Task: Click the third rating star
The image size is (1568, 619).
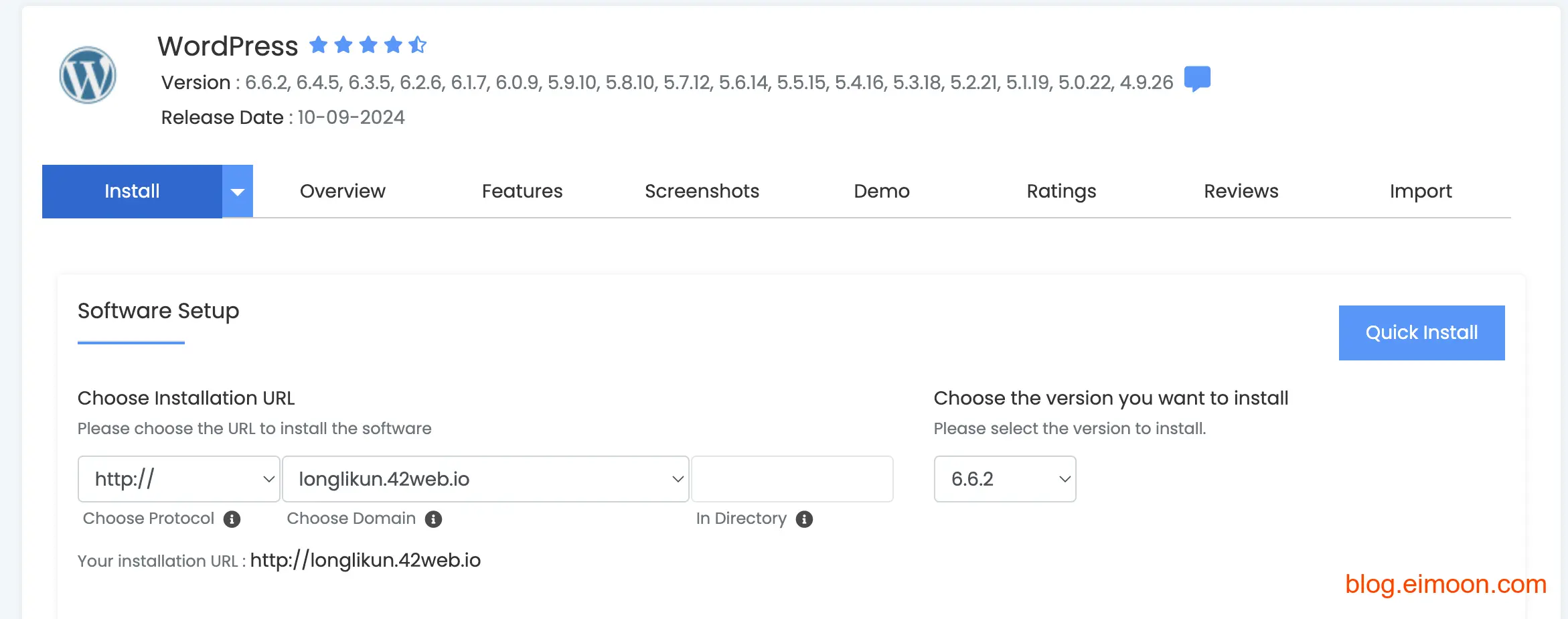Action: [368, 45]
